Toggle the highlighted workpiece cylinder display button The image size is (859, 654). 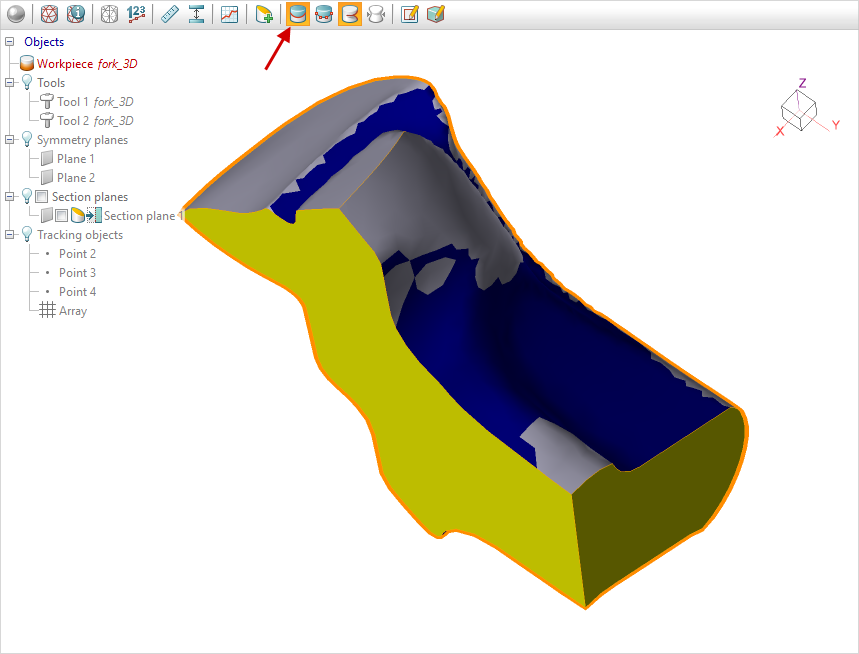(297, 14)
